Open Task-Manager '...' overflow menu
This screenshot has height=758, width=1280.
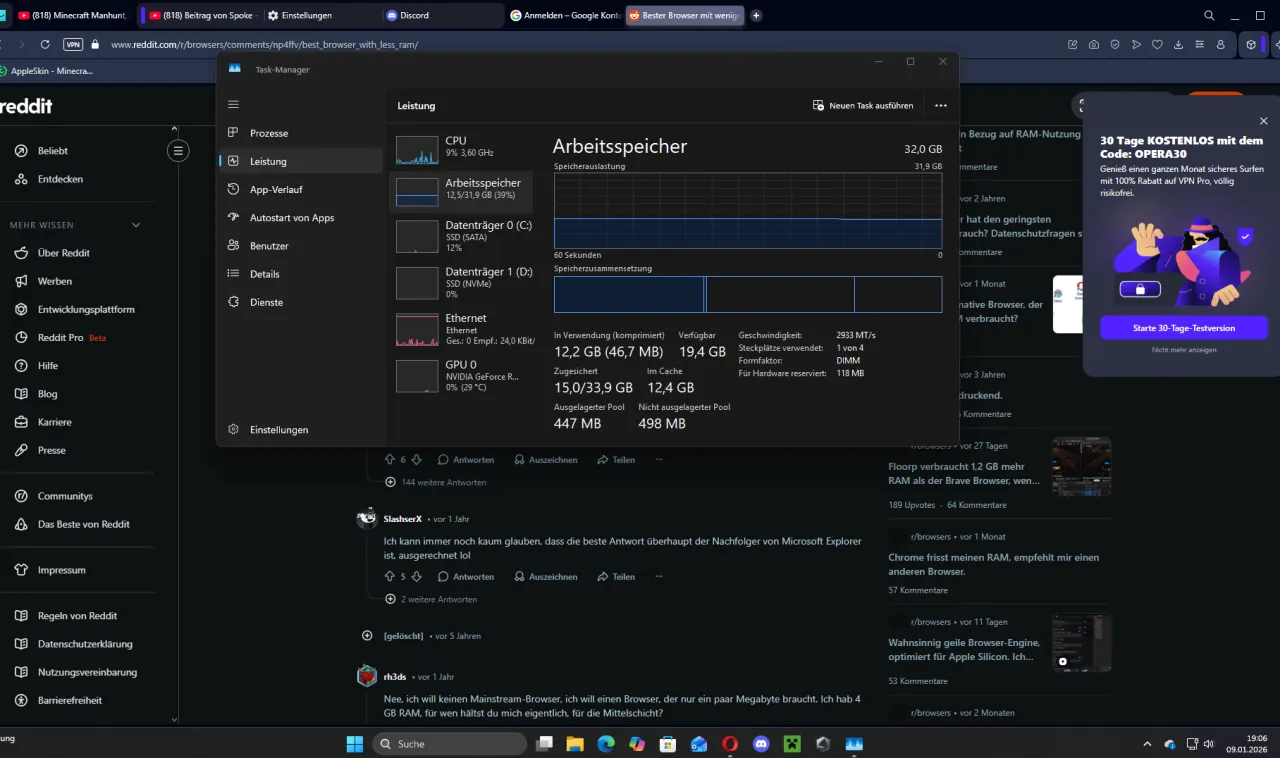pyautogui.click(x=939, y=105)
